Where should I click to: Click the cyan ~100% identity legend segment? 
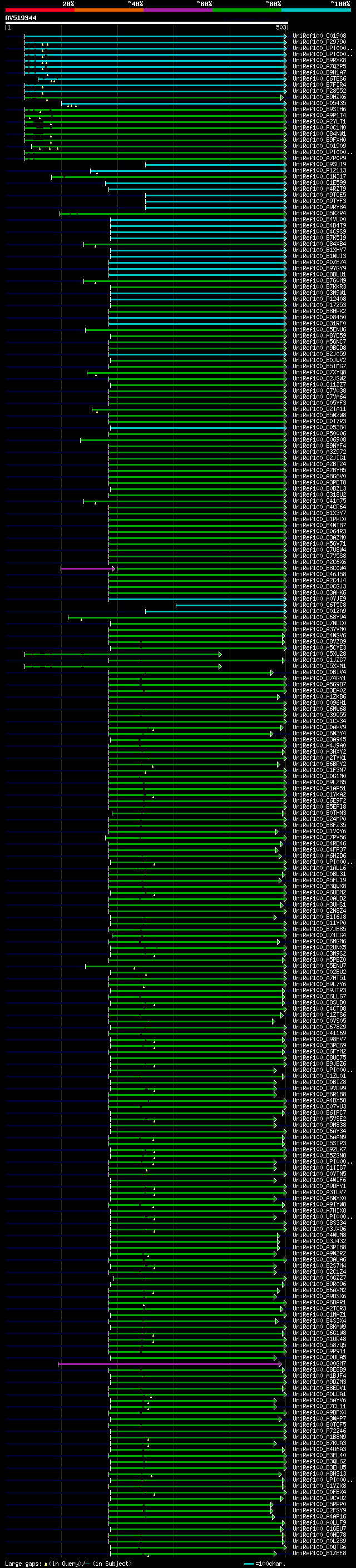point(316,11)
